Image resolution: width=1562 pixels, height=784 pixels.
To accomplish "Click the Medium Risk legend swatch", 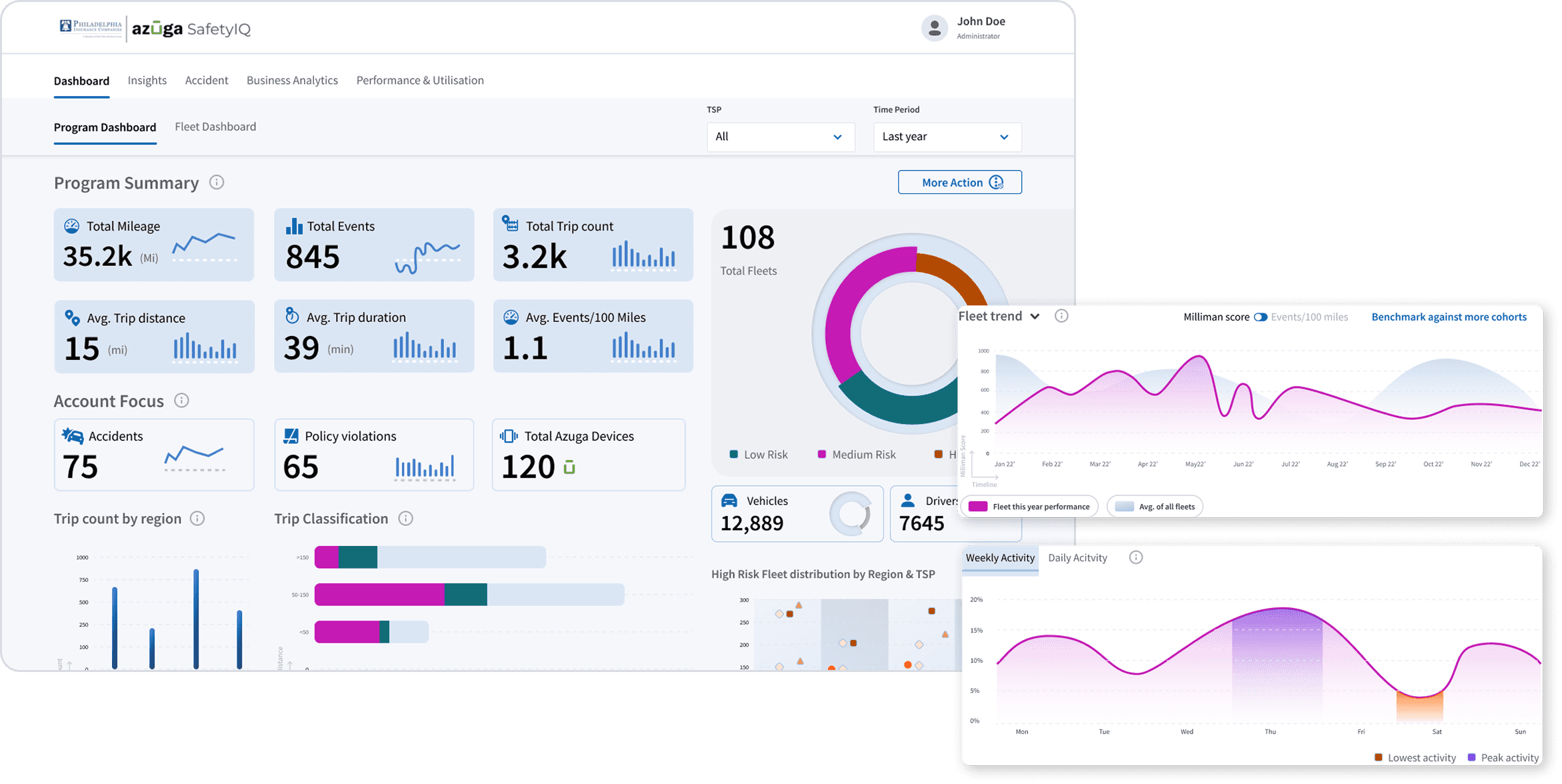I will tap(821, 454).
